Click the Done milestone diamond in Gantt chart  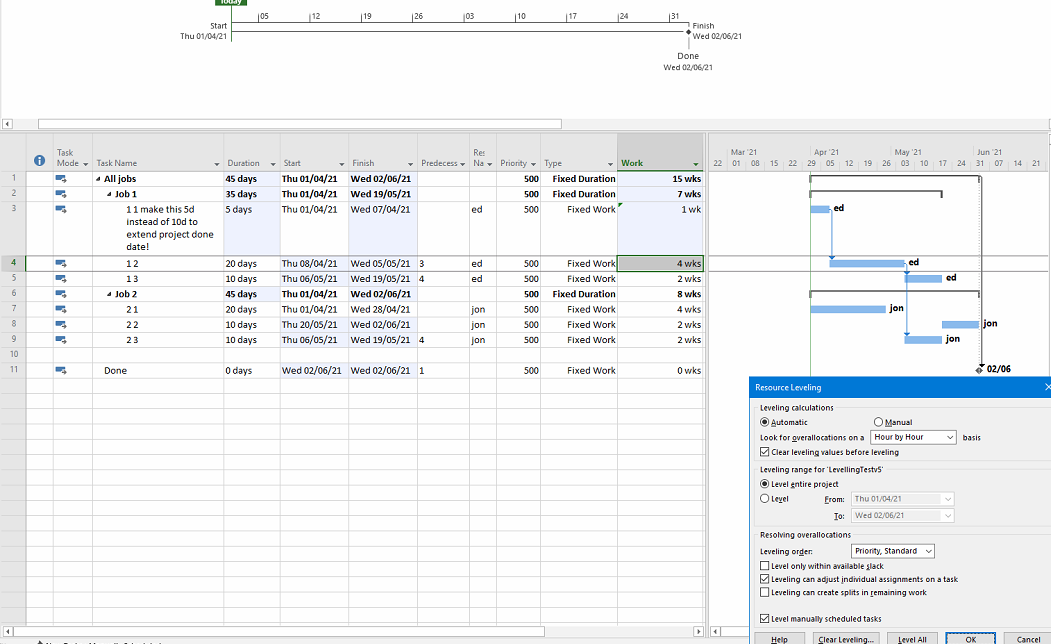[979, 369]
